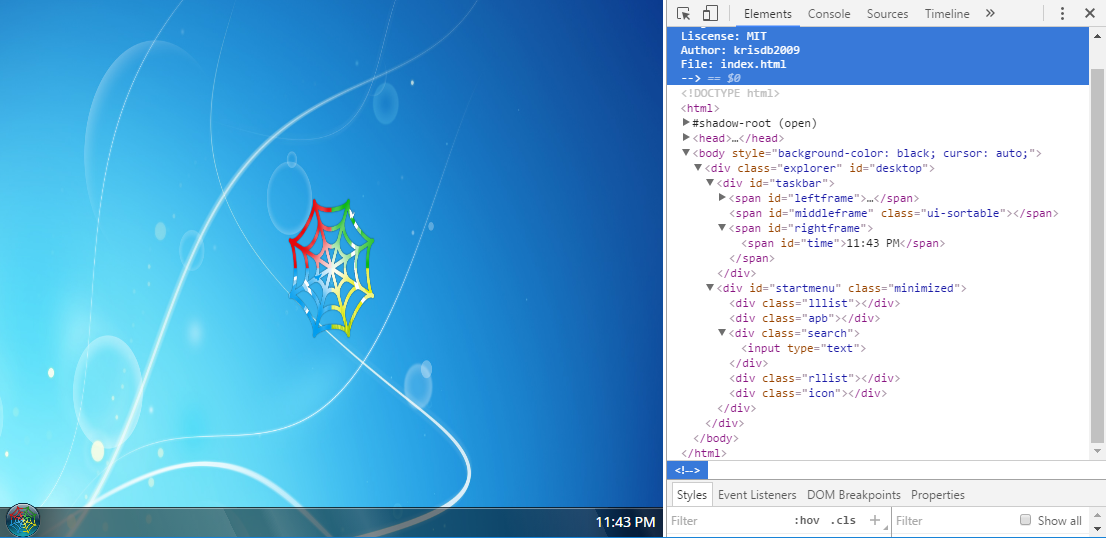The image size is (1106, 538).
Task: Collapse the body element node
Action: tap(686, 153)
